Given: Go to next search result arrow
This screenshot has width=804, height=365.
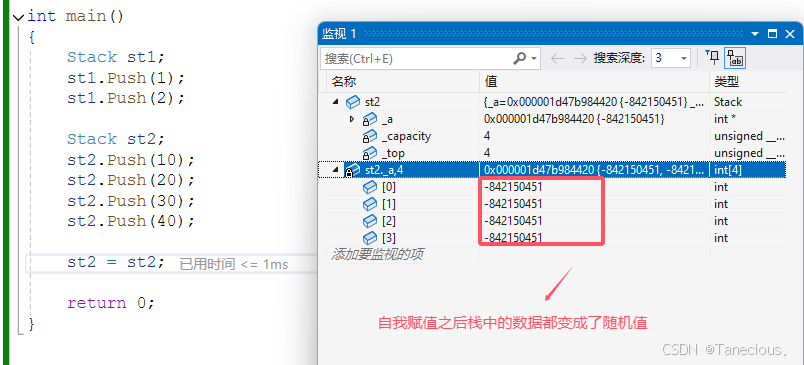Looking at the screenshot, I should coord(580,58).
